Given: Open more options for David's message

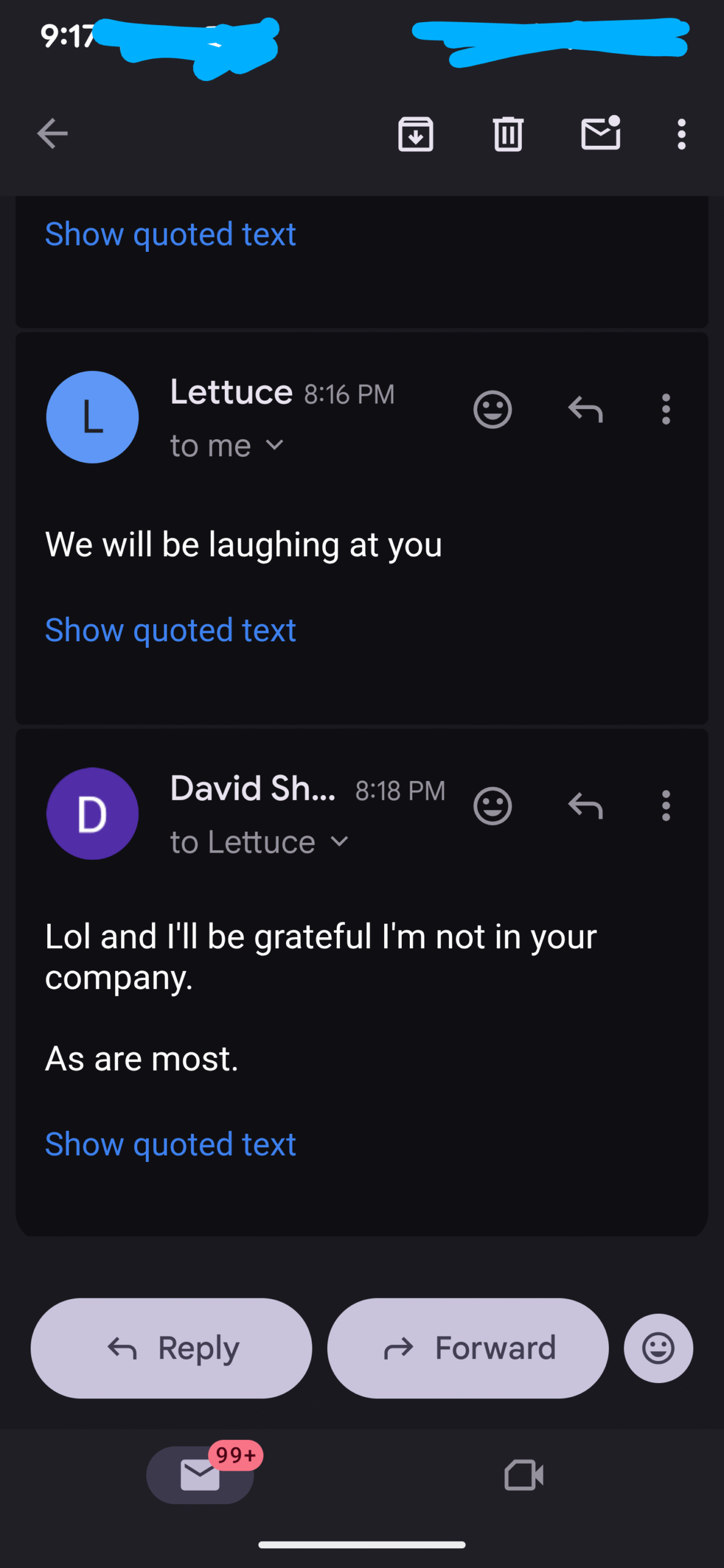Looking at the screenshot, I should tap(666, 805).
